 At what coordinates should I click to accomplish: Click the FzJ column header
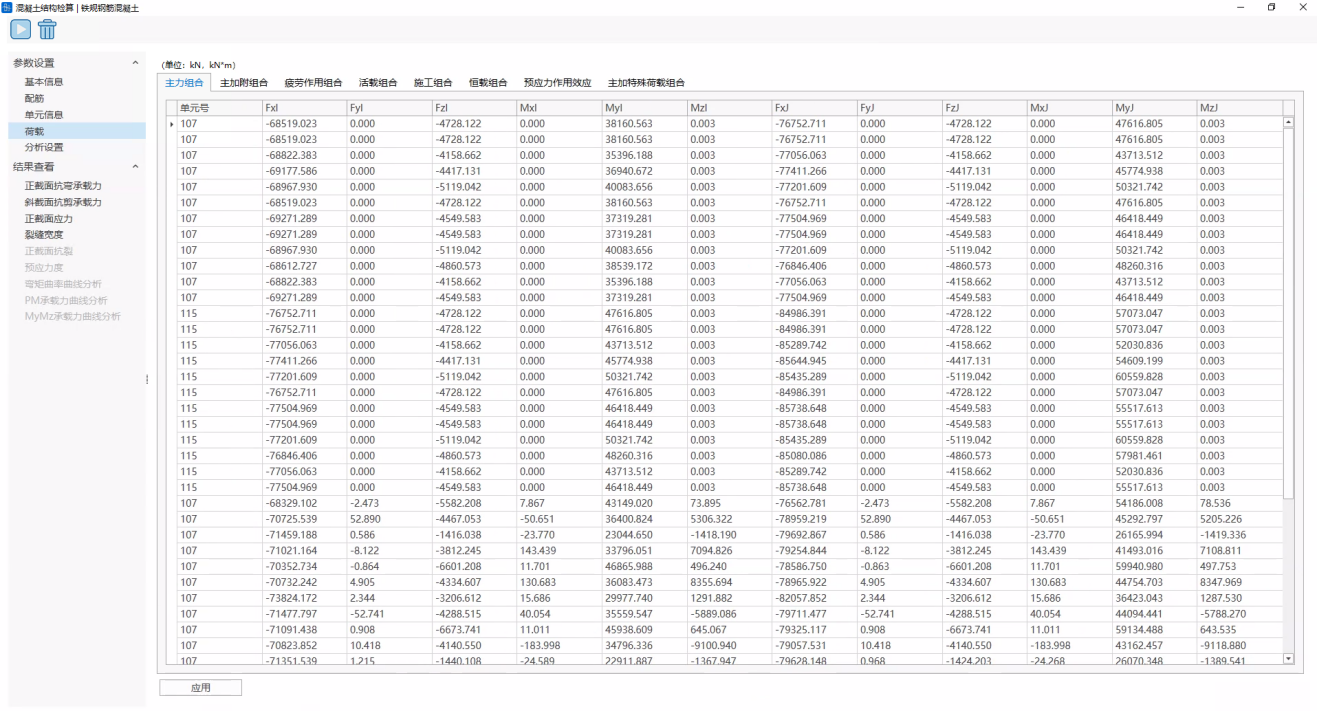[984, 107]
